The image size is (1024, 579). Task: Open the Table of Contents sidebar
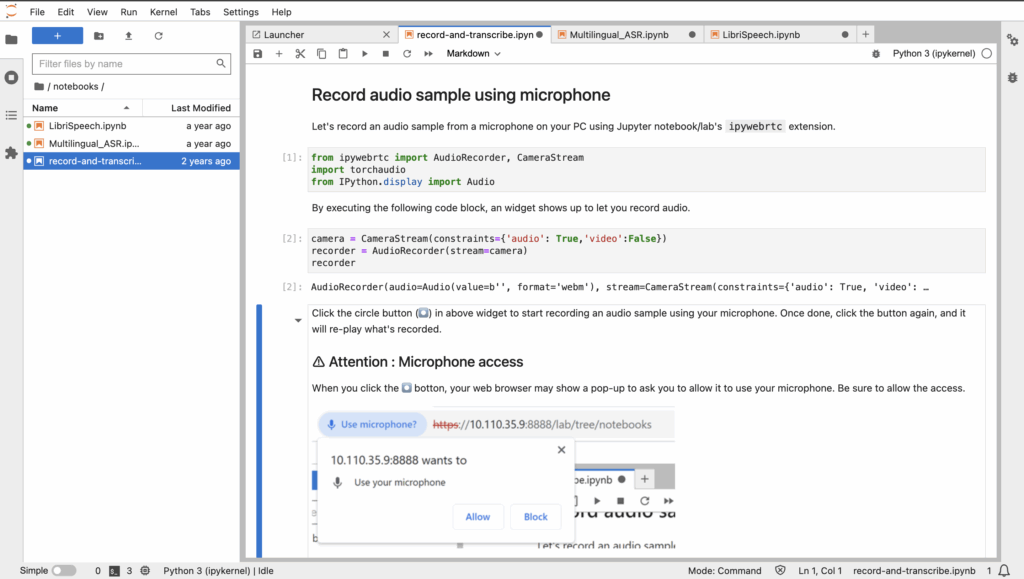[x=11, y=115]
